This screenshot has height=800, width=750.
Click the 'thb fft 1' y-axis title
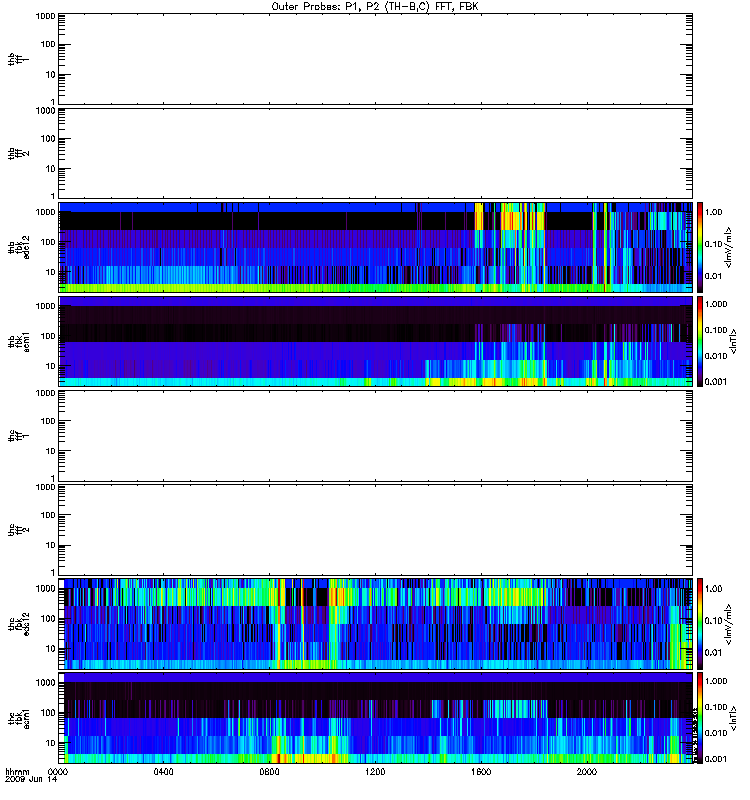coord(19,59)
